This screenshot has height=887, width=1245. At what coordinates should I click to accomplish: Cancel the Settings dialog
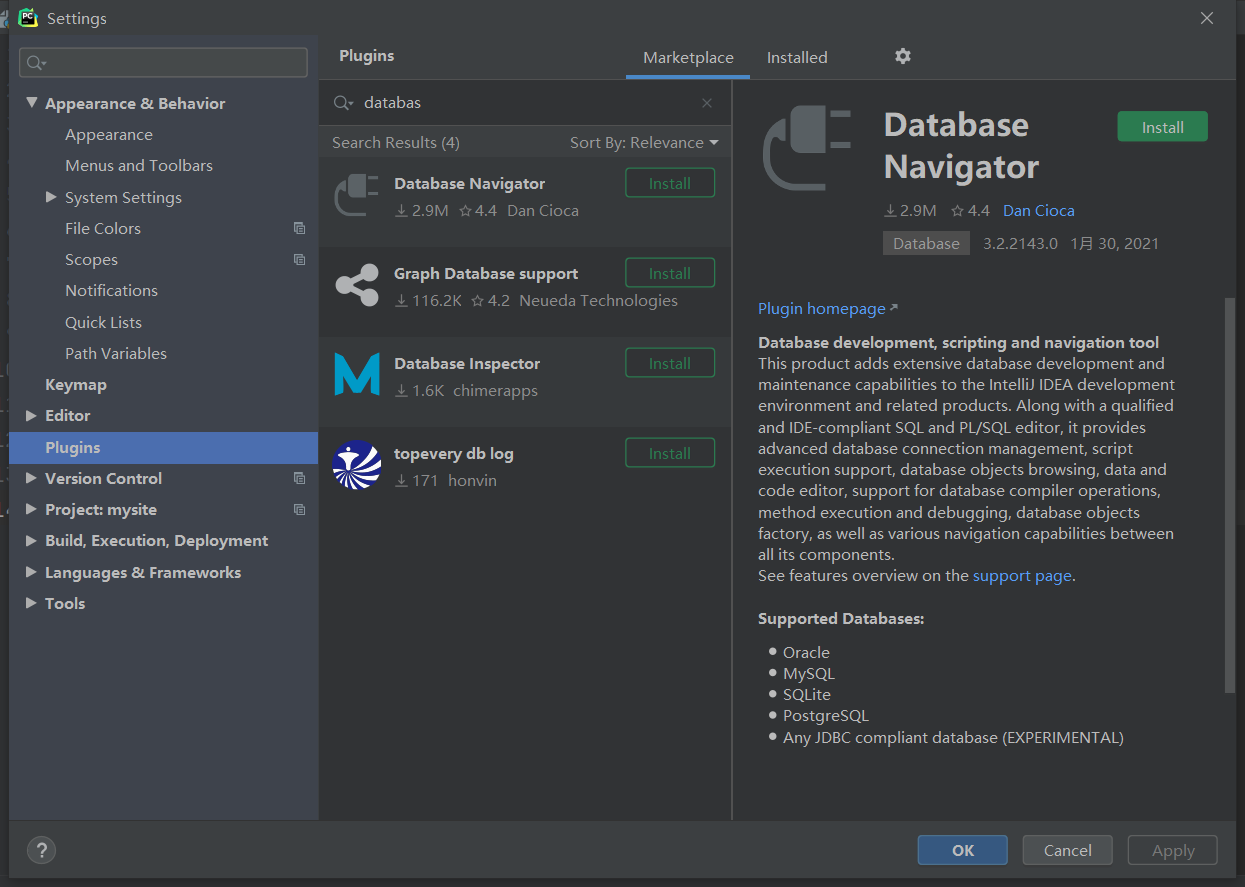tap(1067, 850)
